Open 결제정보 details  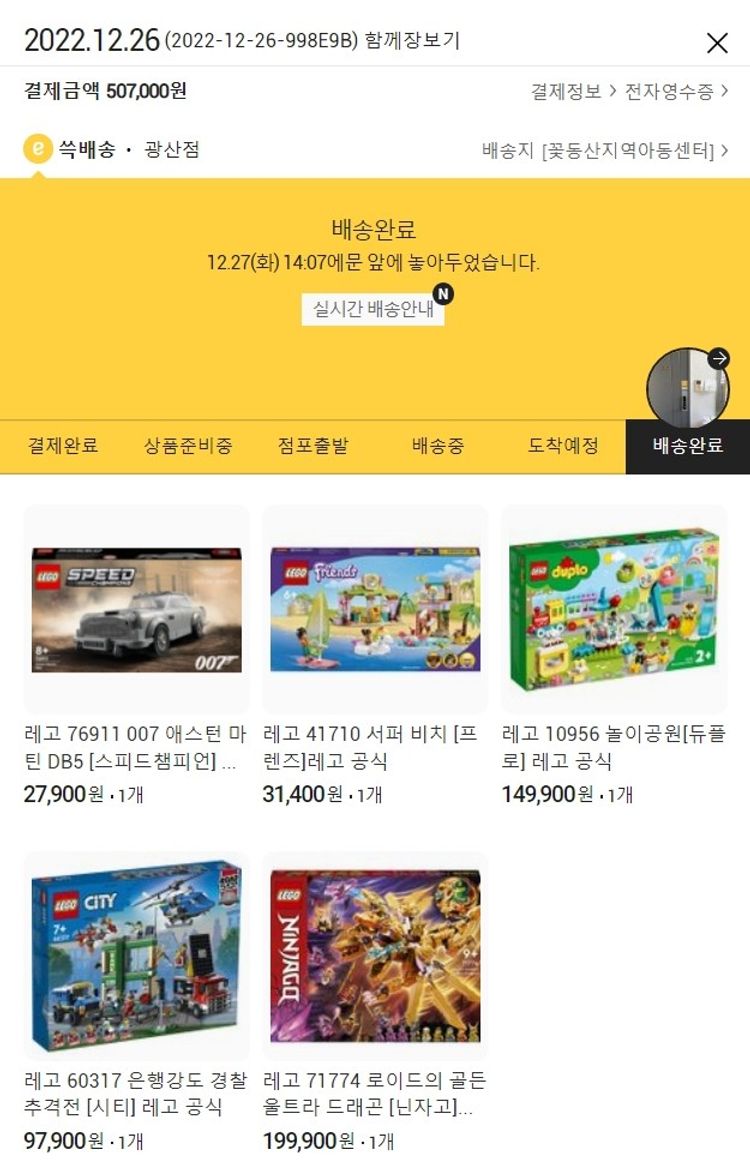click(574, 92)
